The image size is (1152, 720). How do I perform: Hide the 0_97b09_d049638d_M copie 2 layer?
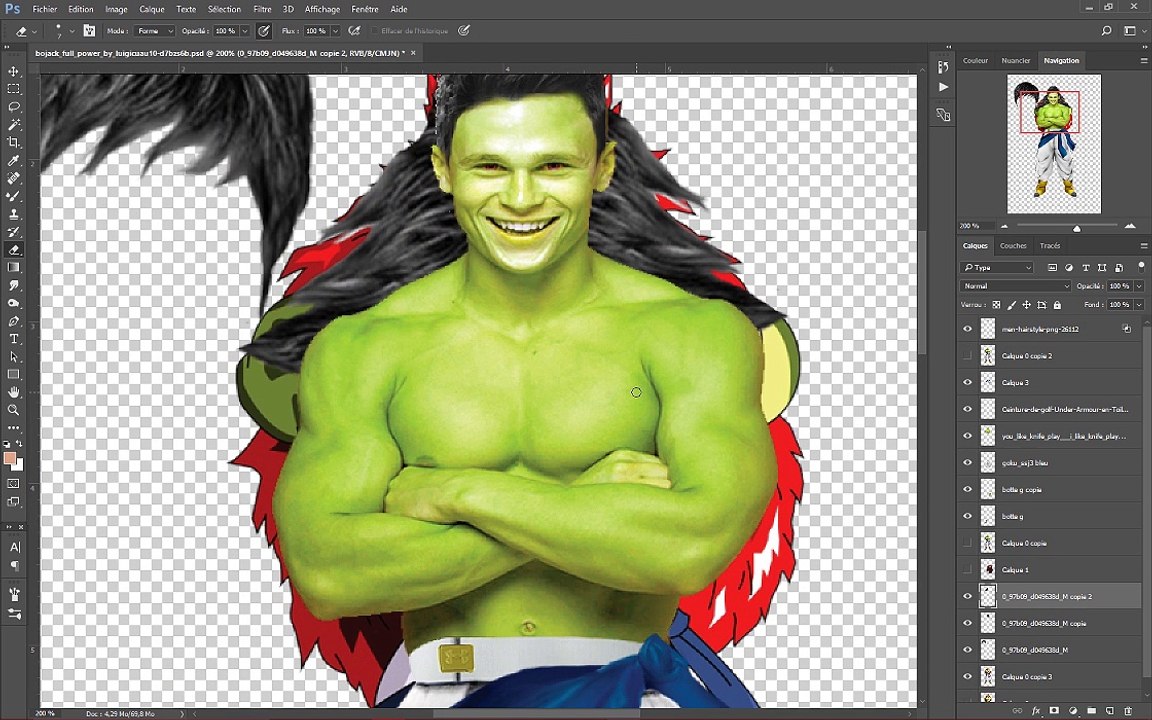(968, 597)
